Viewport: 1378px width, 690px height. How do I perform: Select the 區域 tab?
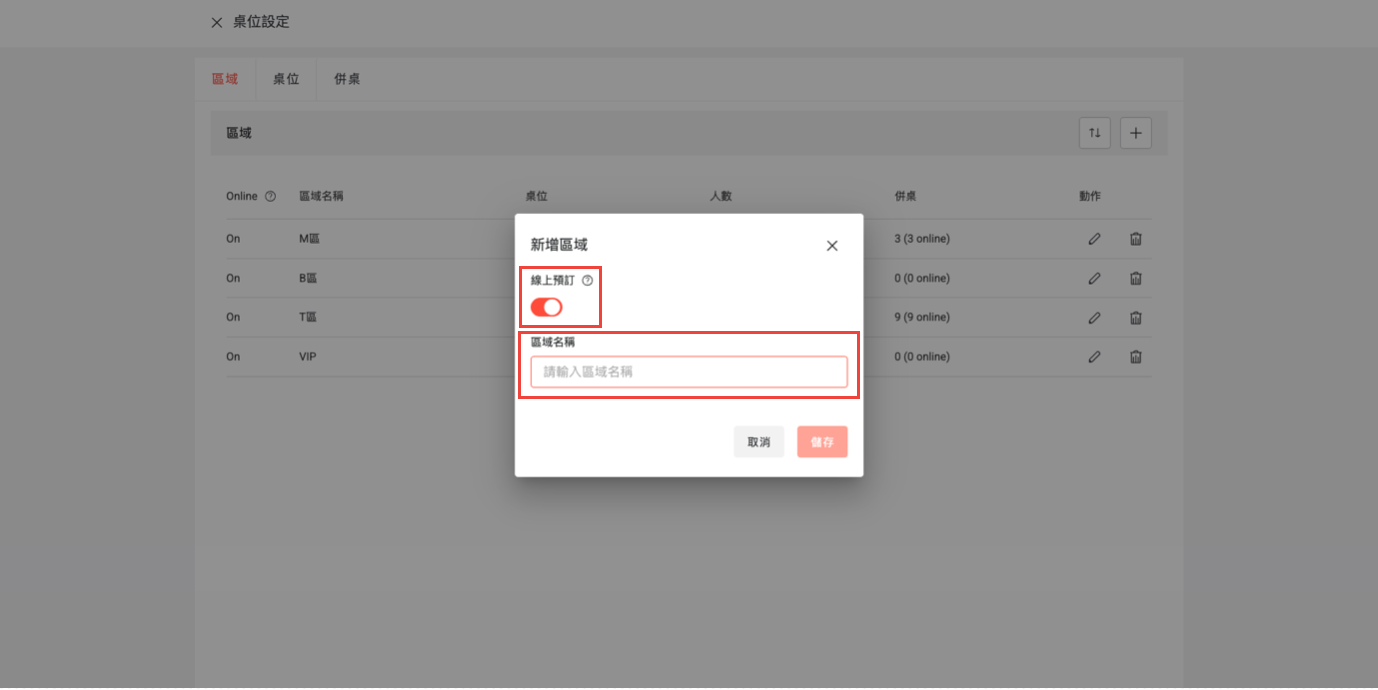click(x=225, y=79)
